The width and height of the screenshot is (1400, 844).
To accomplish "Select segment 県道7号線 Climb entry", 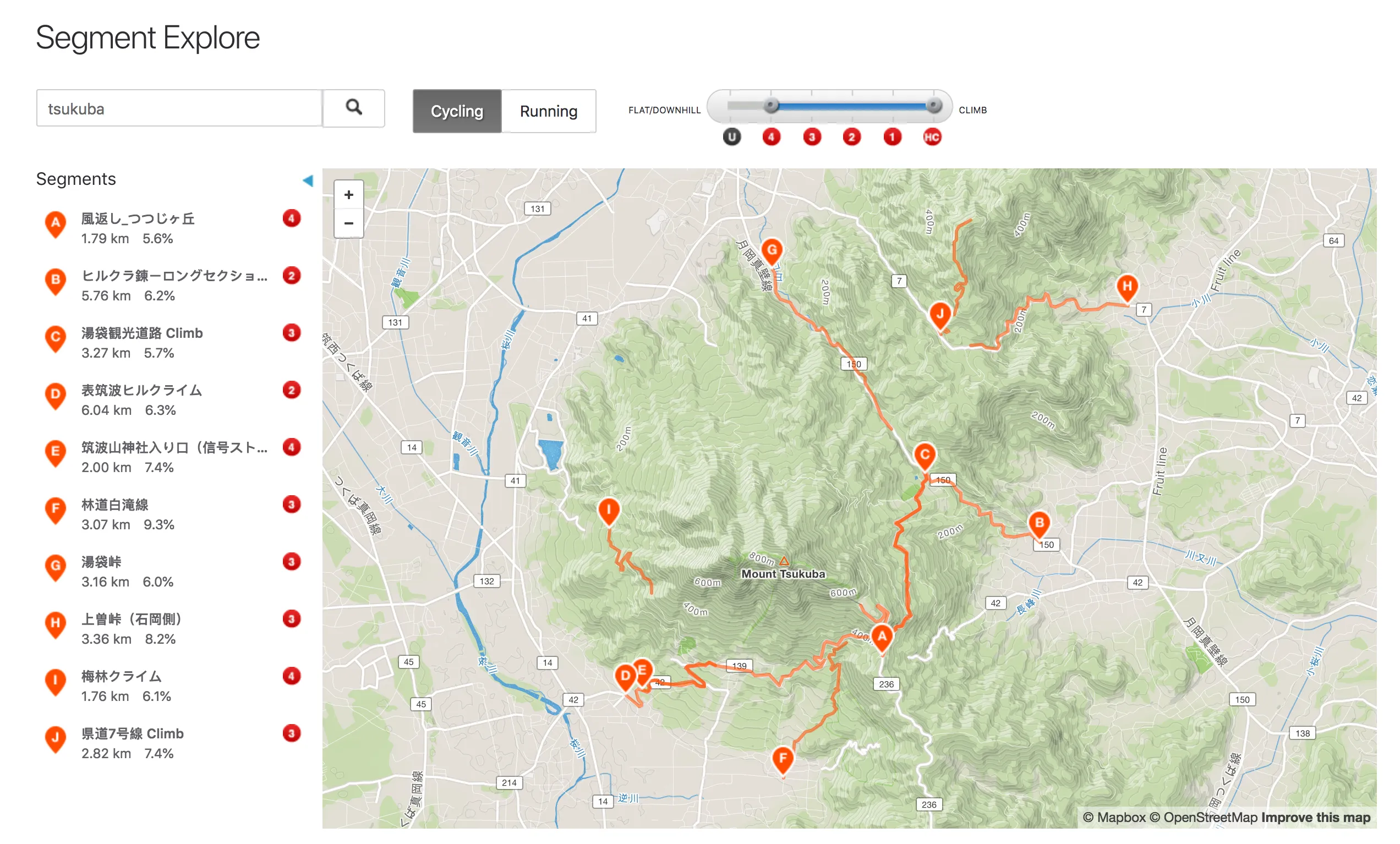I will coord(132,733).
